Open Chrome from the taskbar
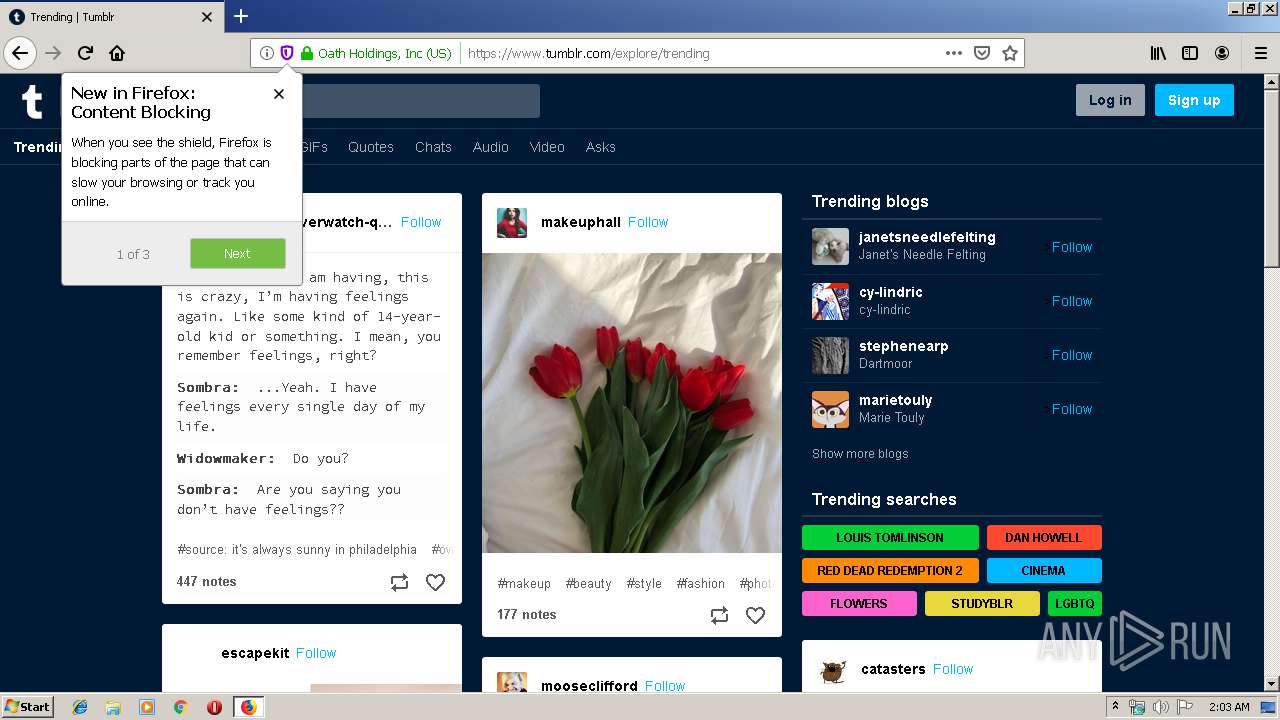Screen dimensions: 1280x720 click(x=180, y=707)
